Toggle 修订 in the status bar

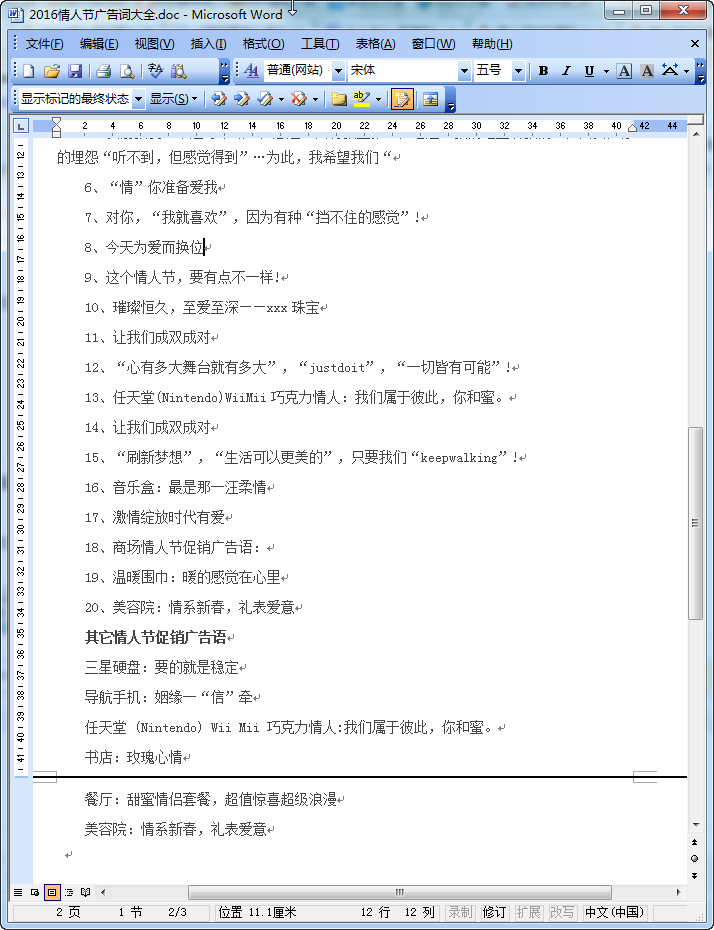click(x=494, y=912)
